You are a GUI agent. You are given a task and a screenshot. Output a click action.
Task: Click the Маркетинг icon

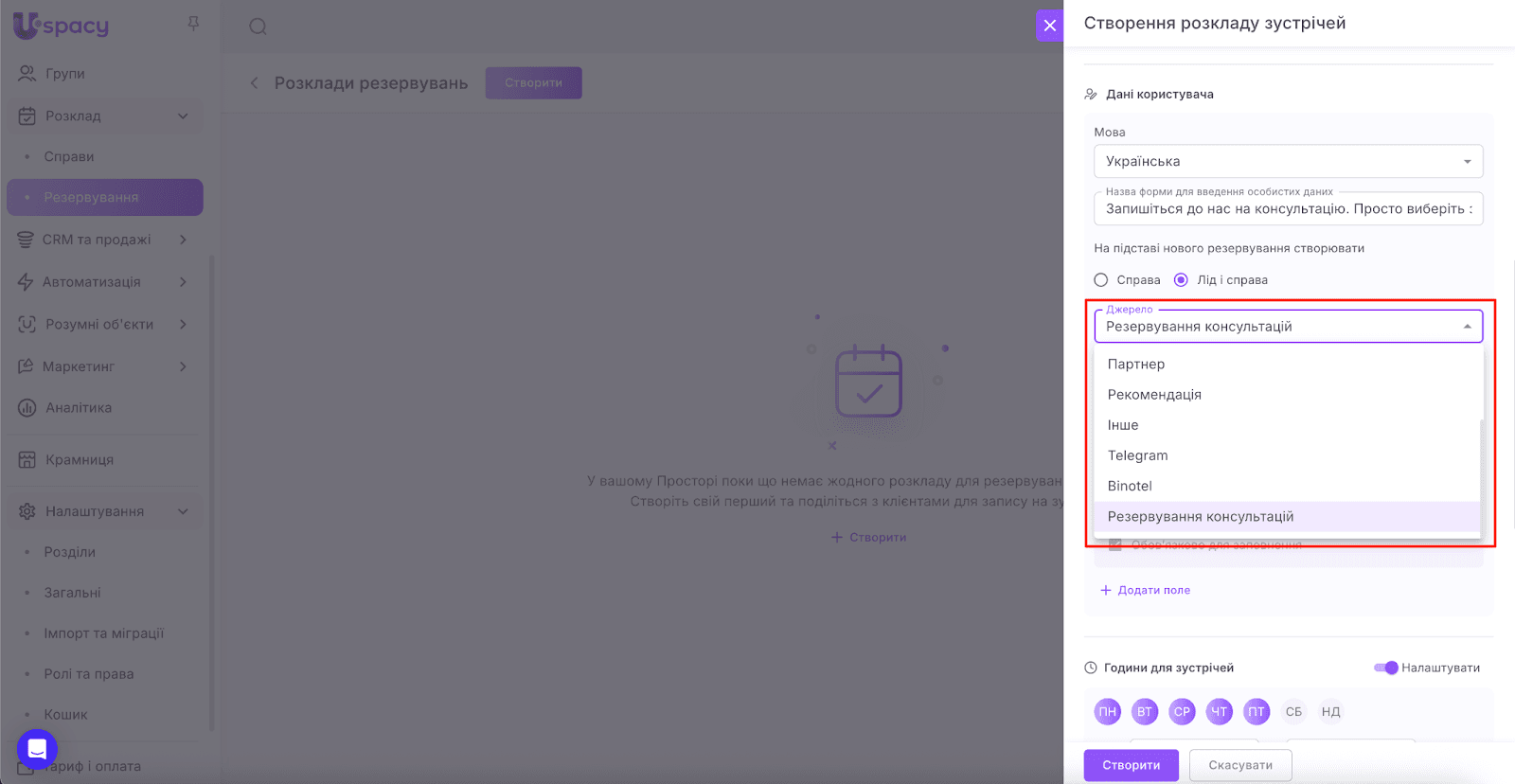coord(26,366)
